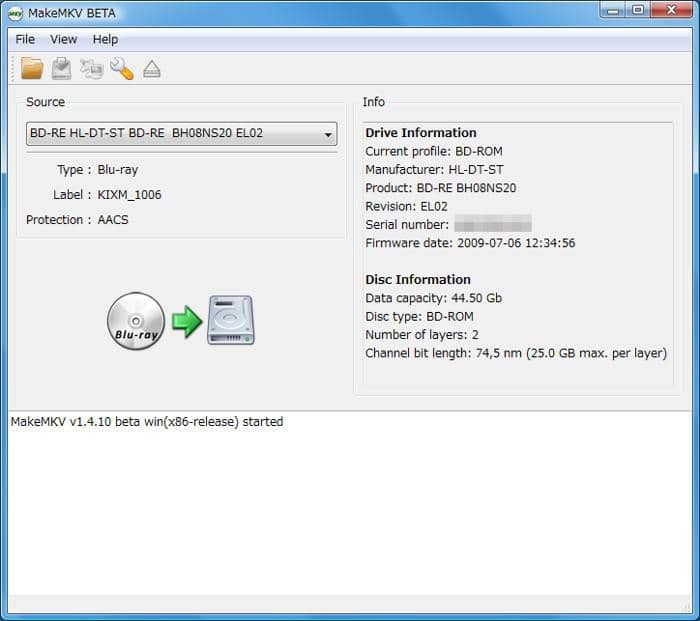Click the 'KIXM_1006' label value
Image resolution: width=700 pixels, height=621 pixels.
129,195
